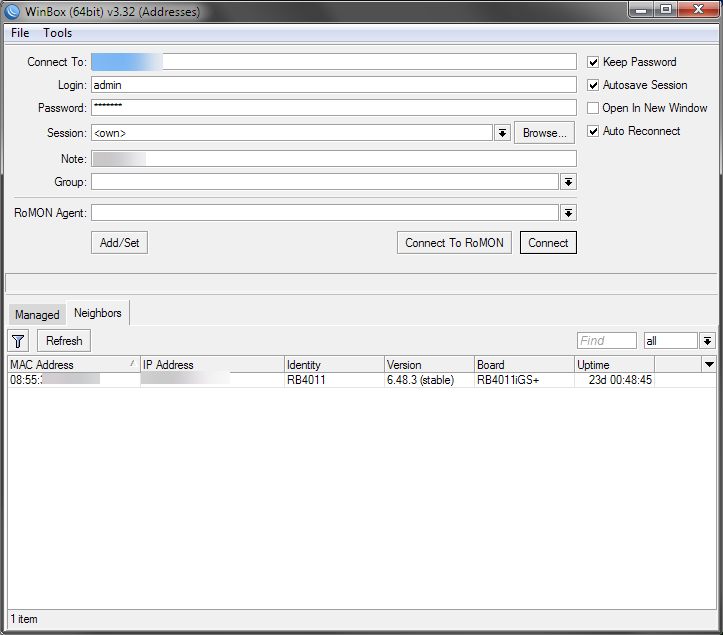Image resolution: width=723 pixels, height=635 pixels.
Task: Click into the Password field
Action: coord(334,108)
